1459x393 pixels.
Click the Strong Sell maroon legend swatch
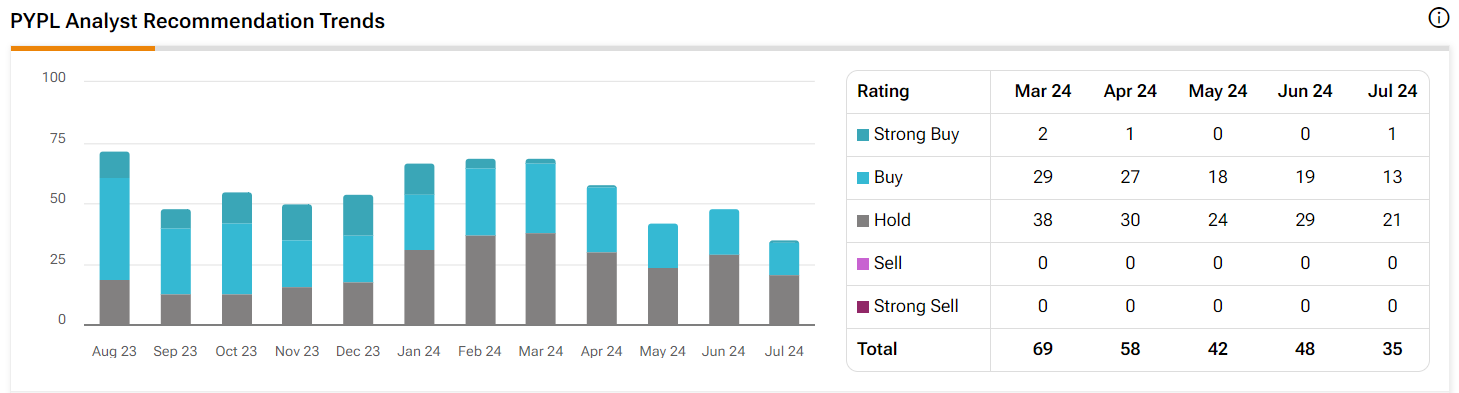click(x=863, y=307)
